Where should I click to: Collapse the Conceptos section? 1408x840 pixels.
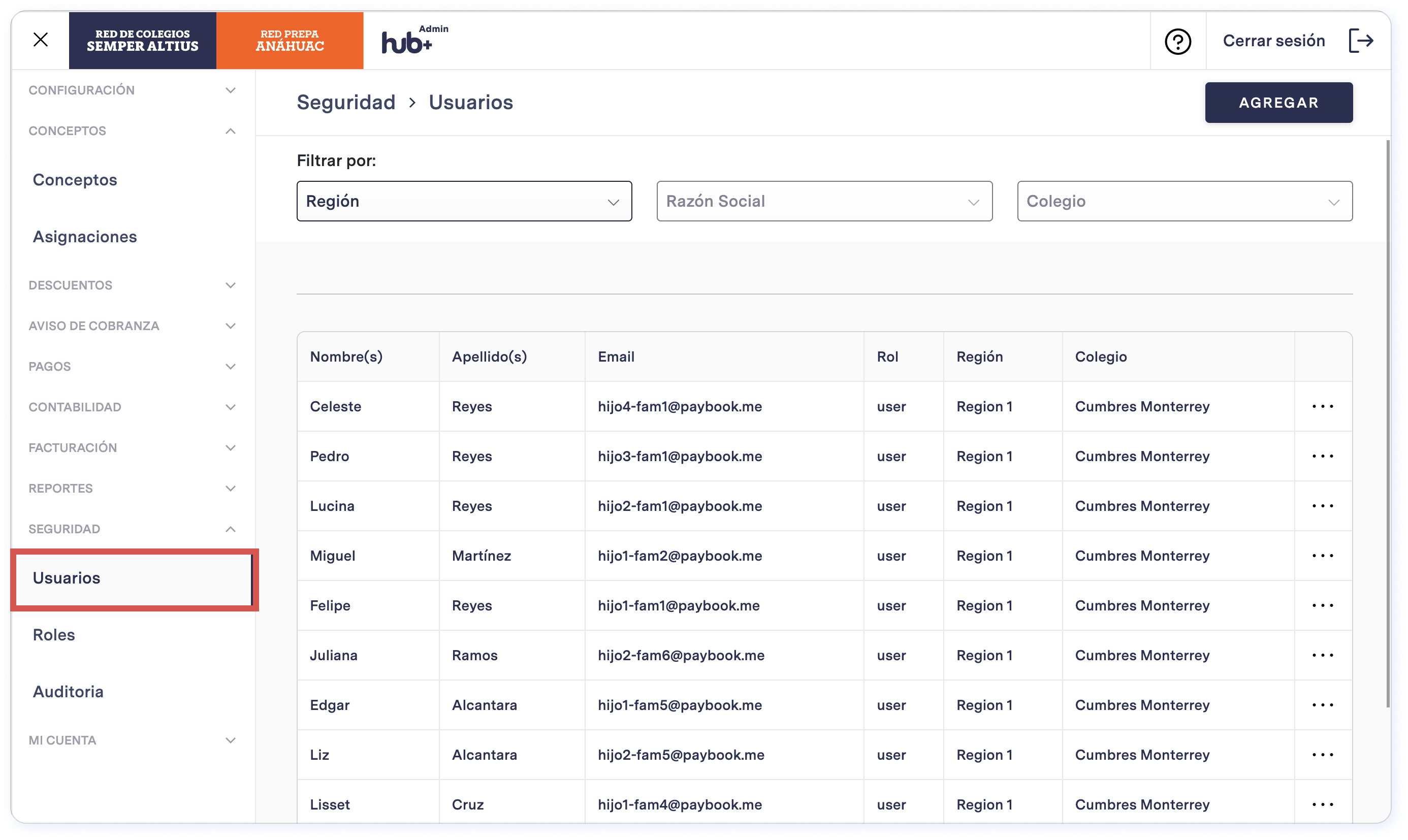[x=133, y=131]
